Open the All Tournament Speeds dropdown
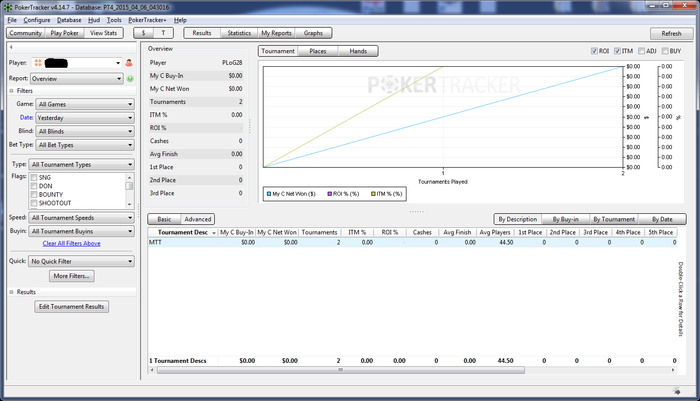The height and width of the screenshot is (401, 700). coord(81,218)
